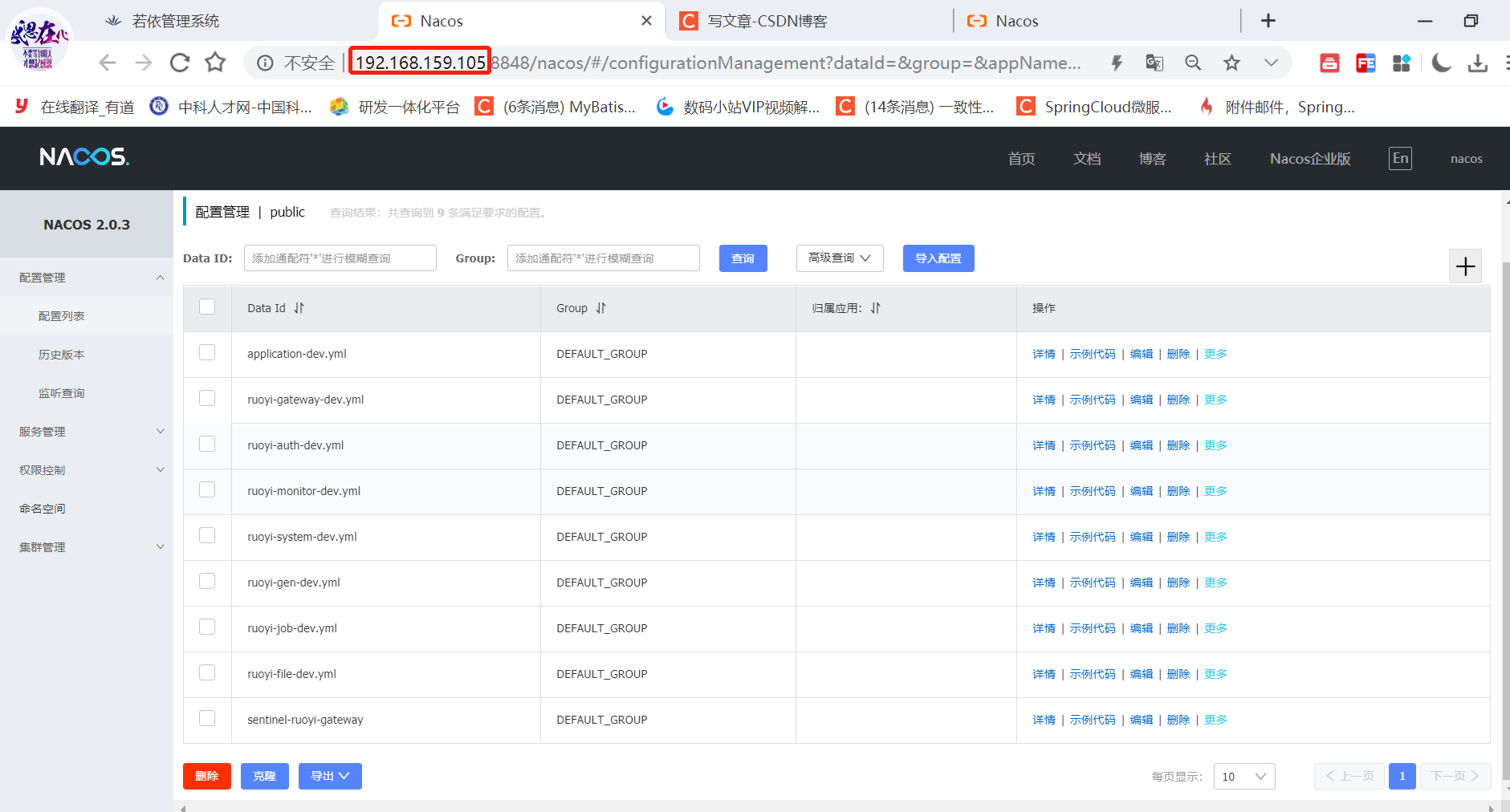
Task: Click the 导入配置 button
Action: [x=938, y=258]
